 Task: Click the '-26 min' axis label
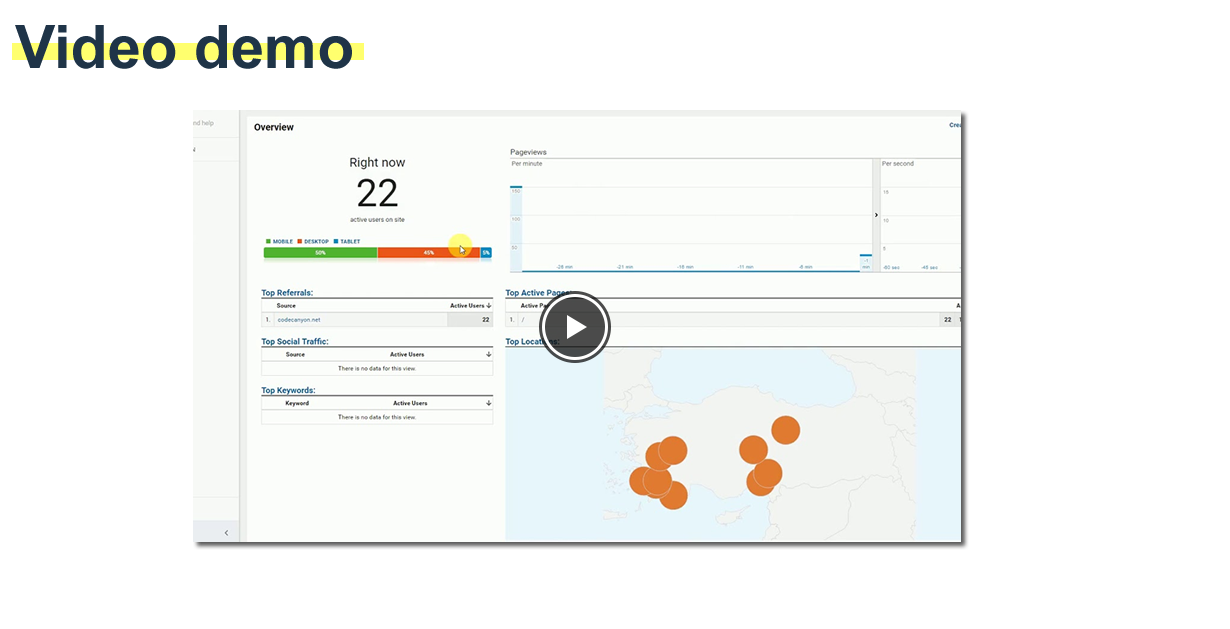tap(565, 267)
